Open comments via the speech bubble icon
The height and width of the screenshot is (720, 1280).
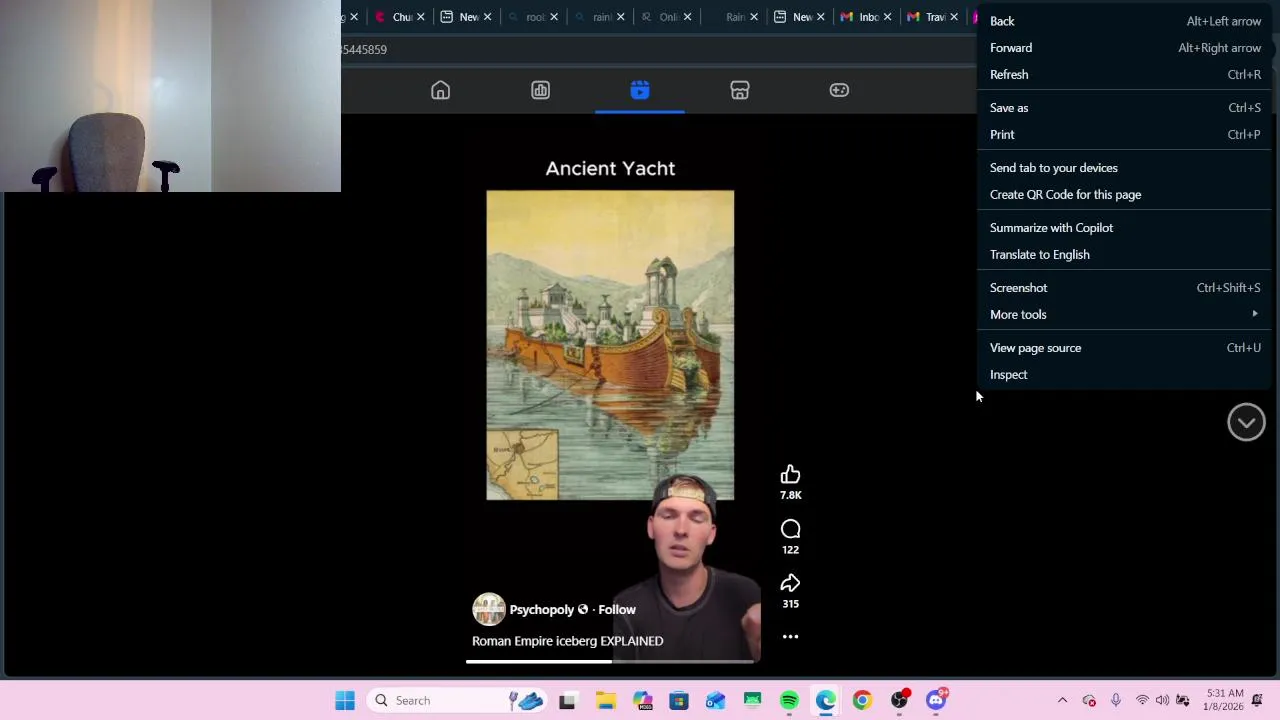(790, 529)
